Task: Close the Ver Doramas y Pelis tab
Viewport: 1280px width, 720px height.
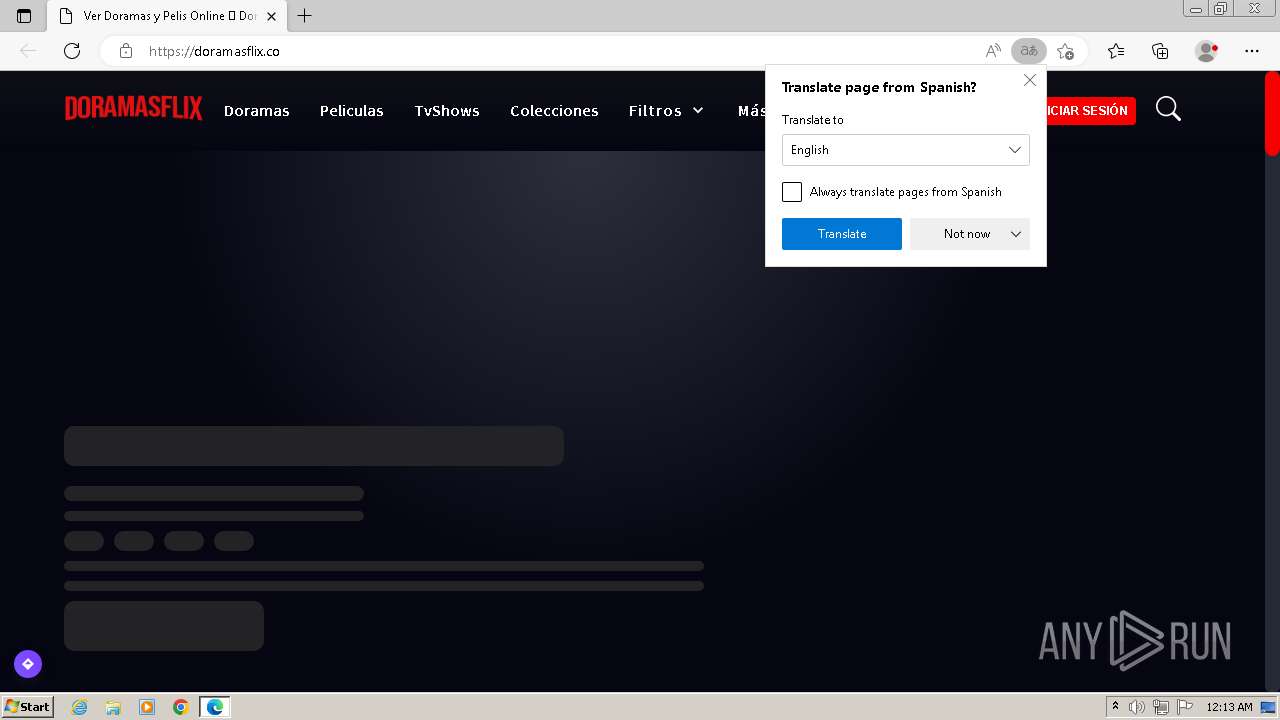Action: click(271, 16)
